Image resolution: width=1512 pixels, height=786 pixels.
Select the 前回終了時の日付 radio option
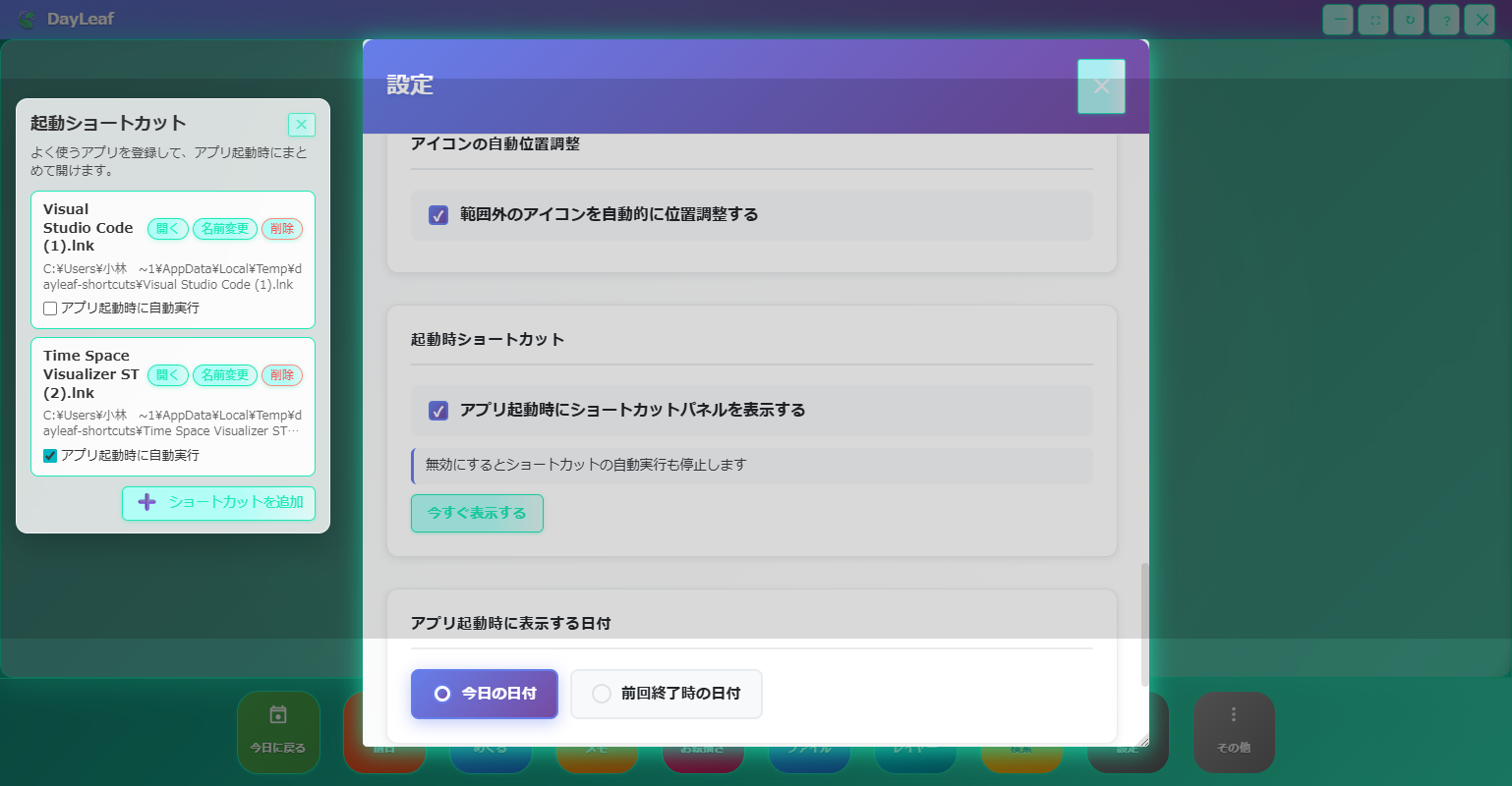(602, 694)
